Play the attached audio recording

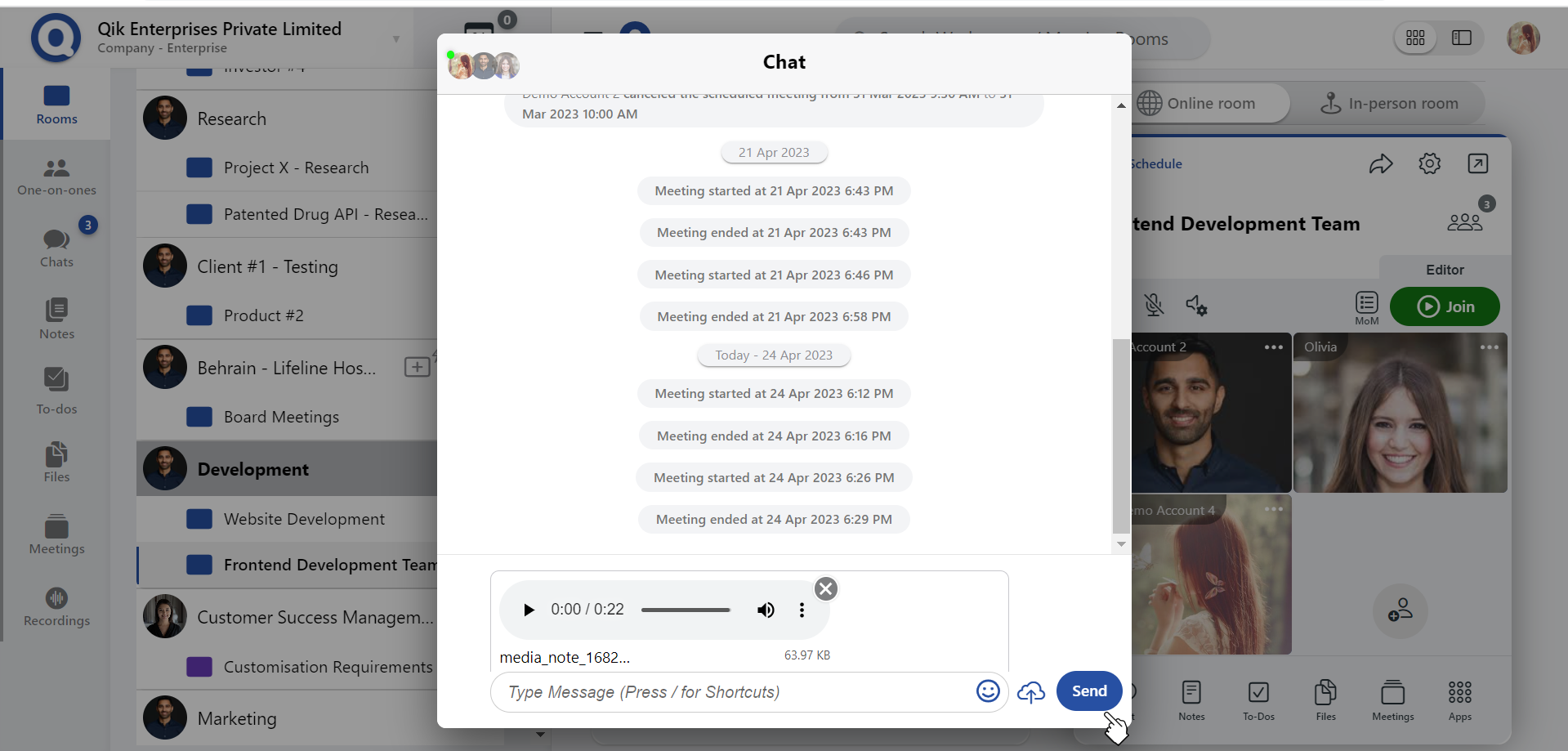[x=529, y=610]
